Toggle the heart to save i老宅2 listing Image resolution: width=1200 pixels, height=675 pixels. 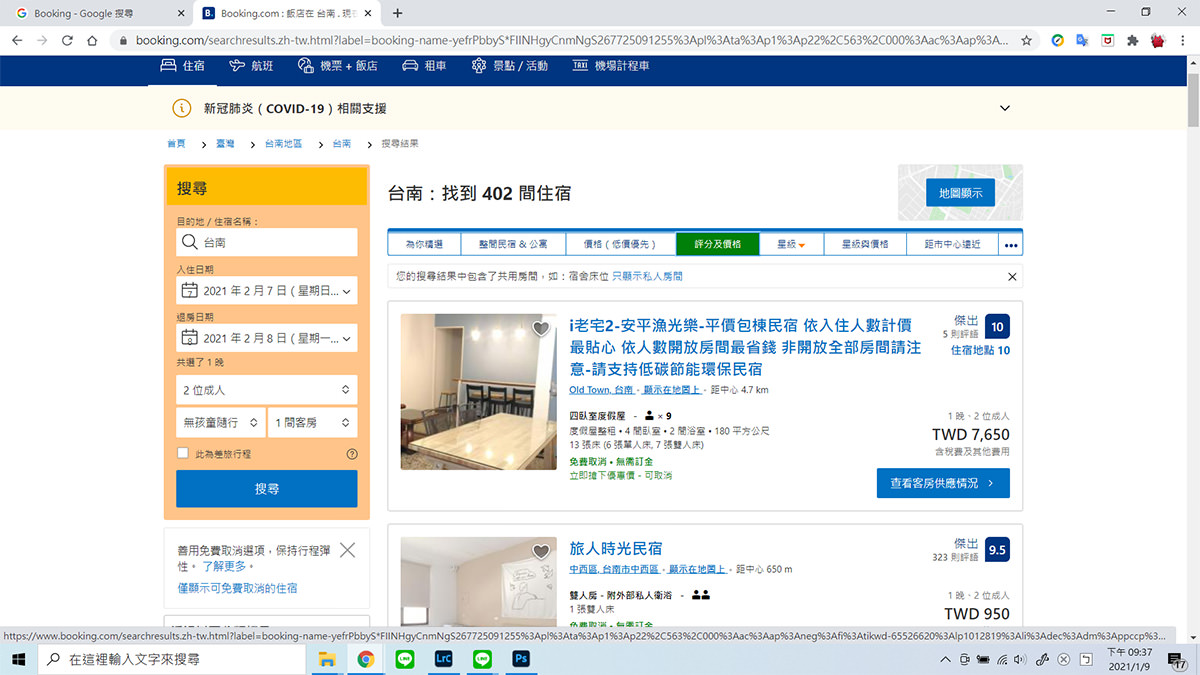(541, 328)
